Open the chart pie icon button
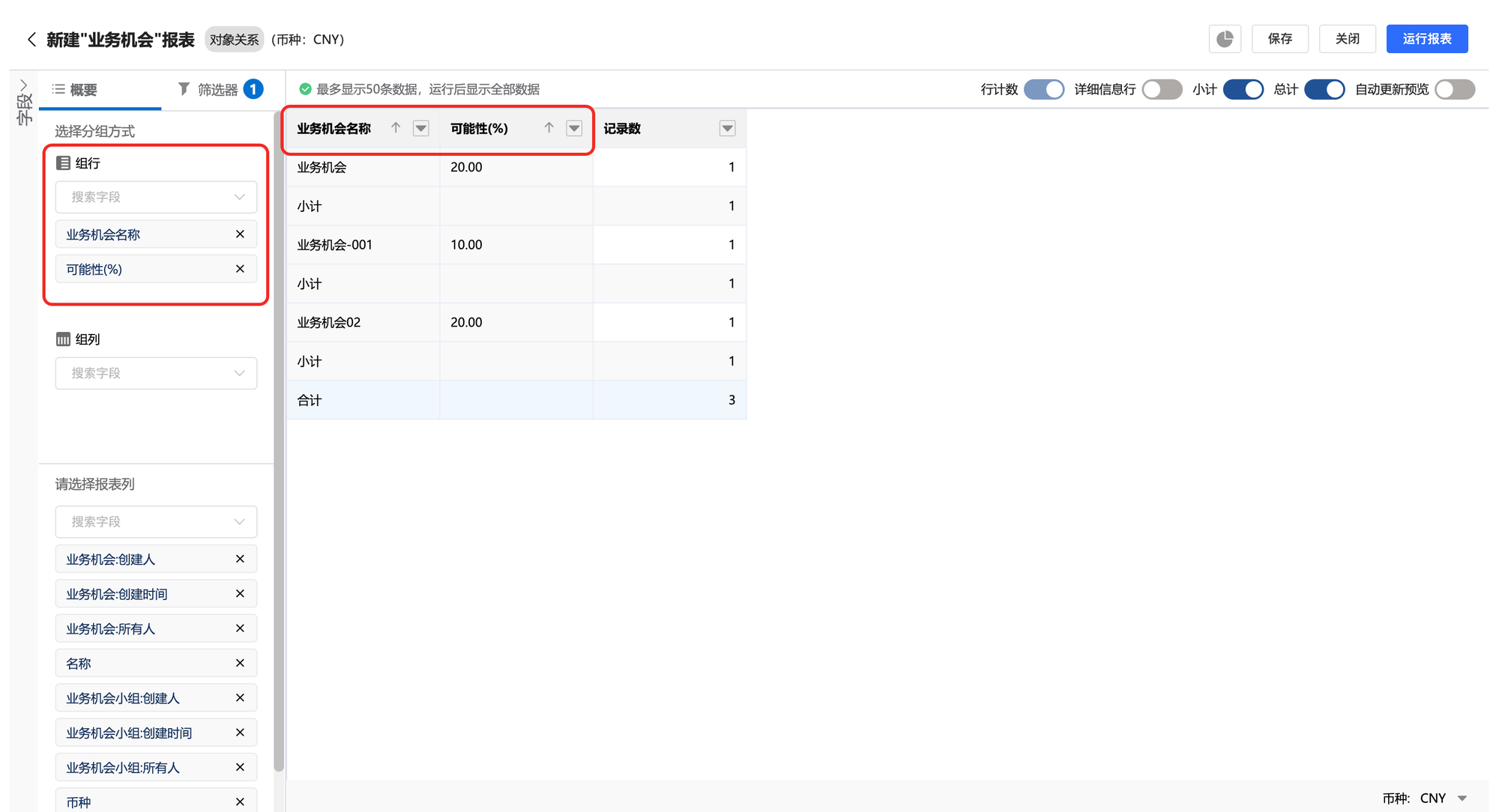This screenshot has width=1499, height=812. coord(1225,39)
